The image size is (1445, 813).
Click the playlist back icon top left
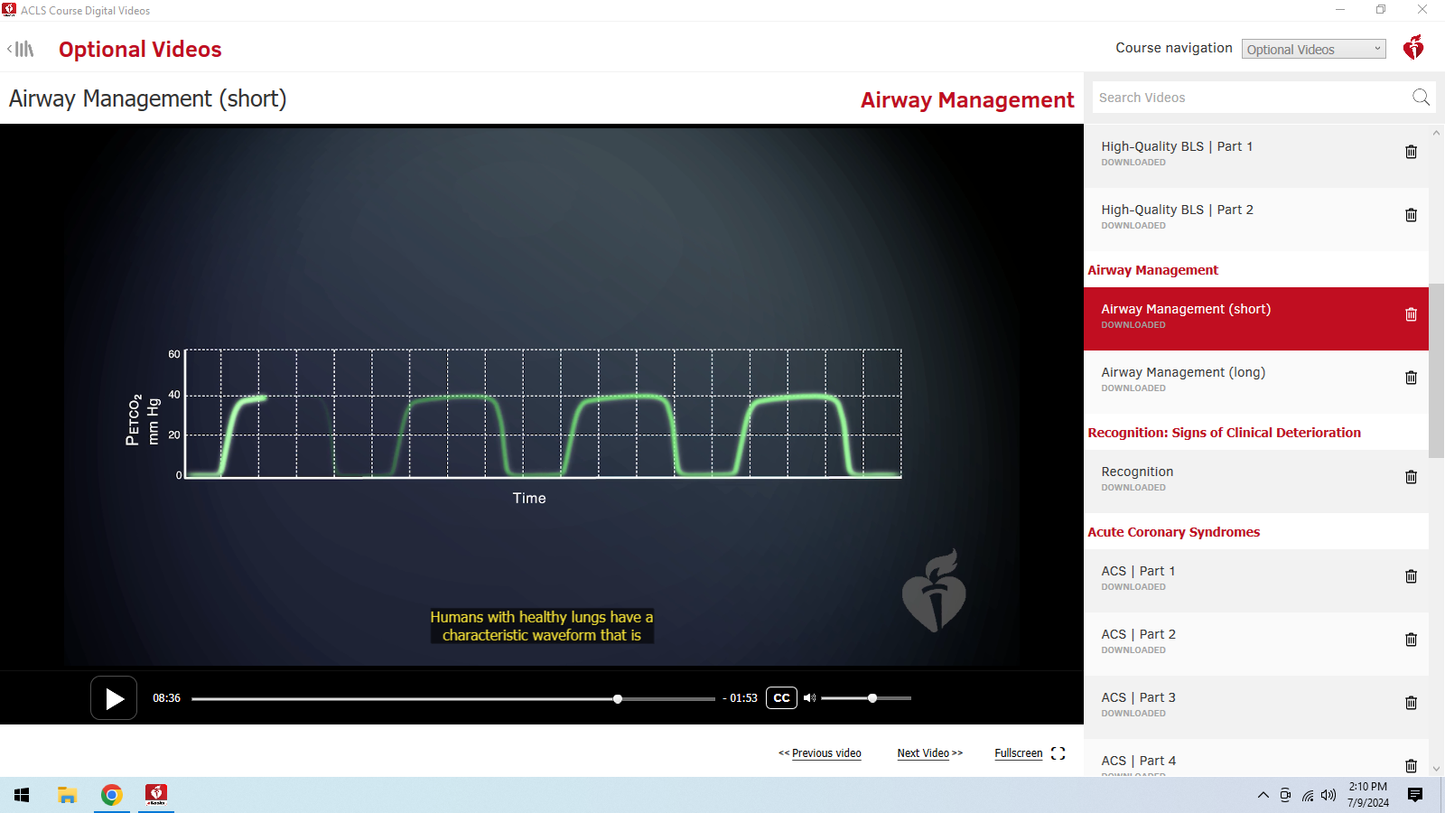pyautogui.click(x=20, y=47)
